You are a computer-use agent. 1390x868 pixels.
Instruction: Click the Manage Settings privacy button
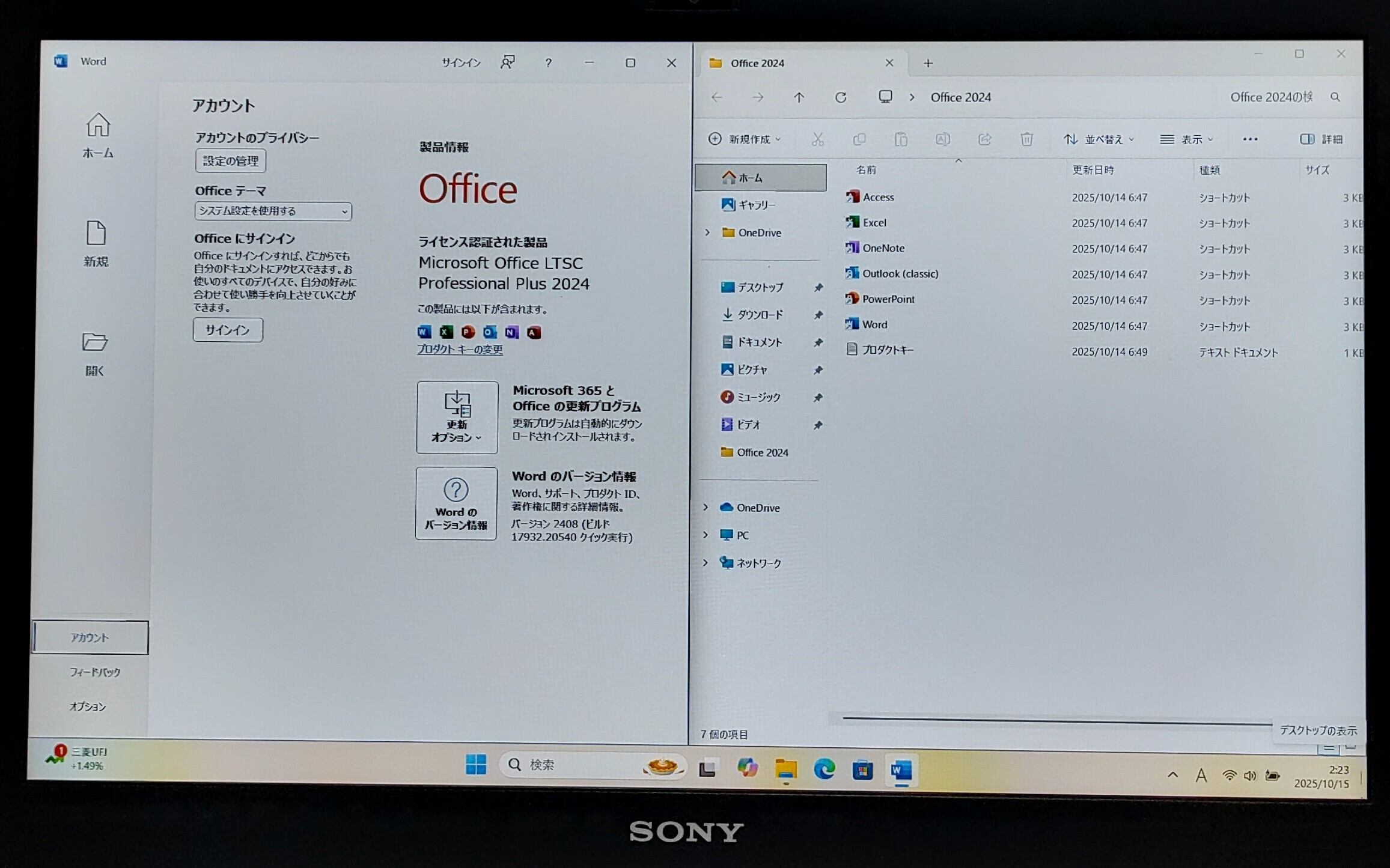click(231, 161)
